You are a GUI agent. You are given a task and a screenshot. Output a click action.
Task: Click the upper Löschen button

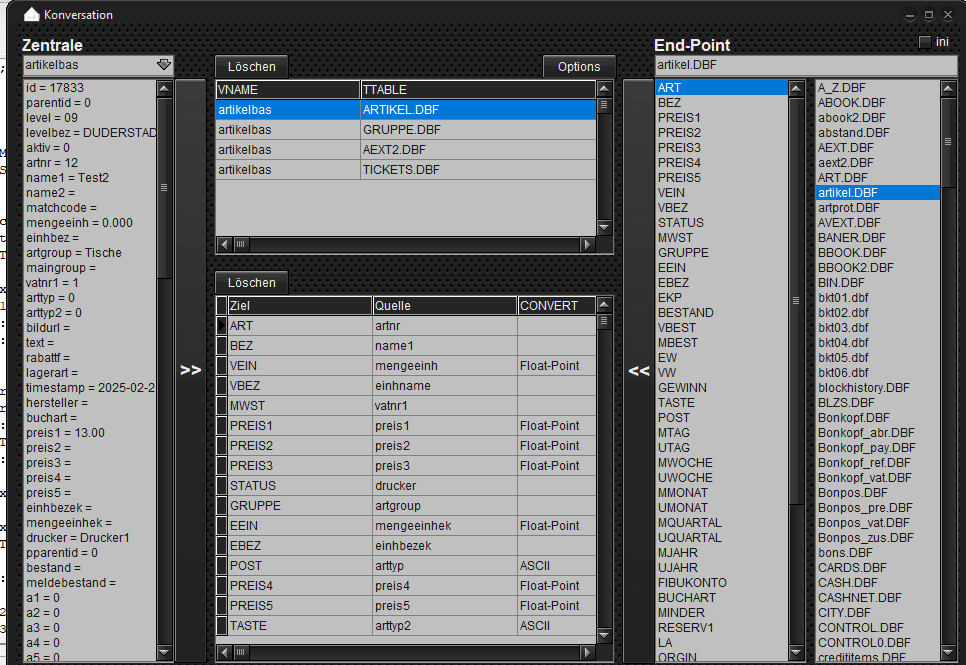(x=251, y=67)
